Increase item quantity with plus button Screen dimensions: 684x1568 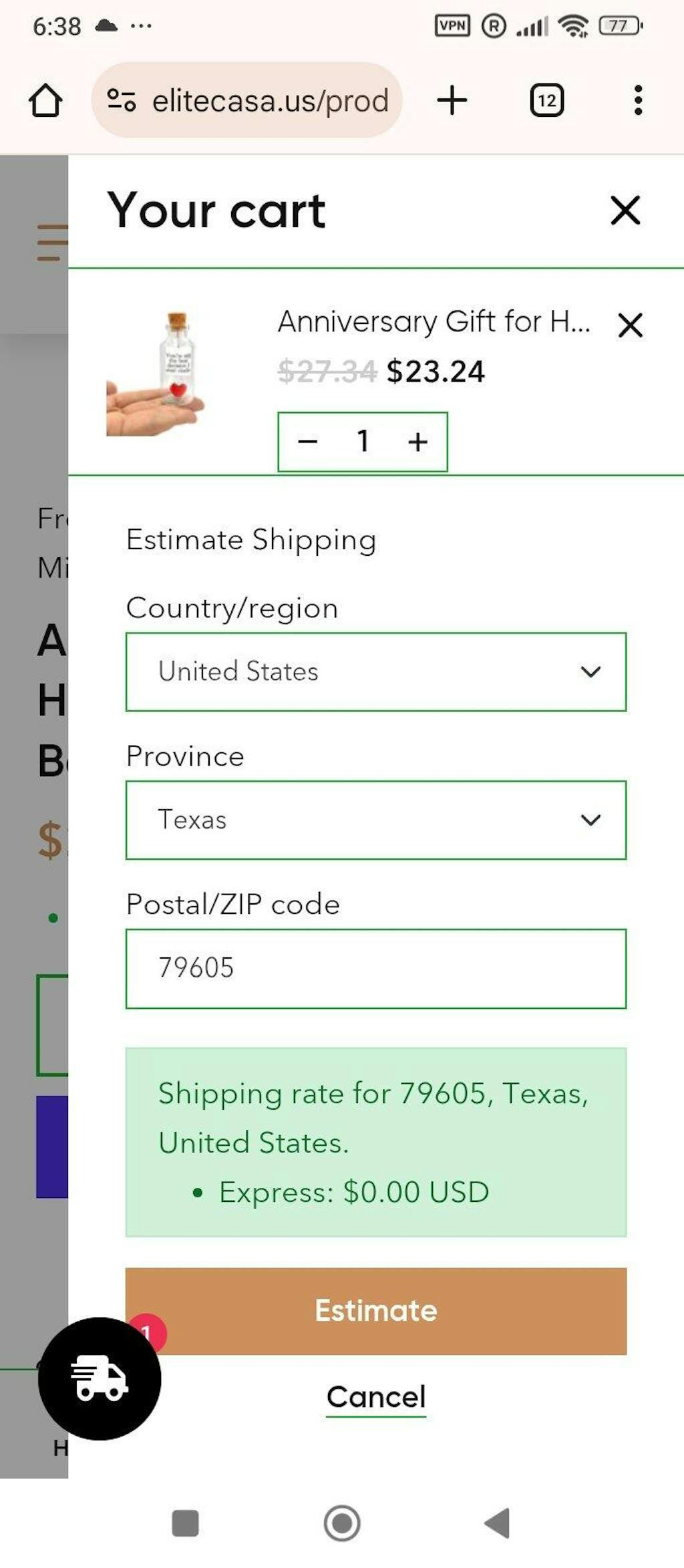[x=418, y=442]
